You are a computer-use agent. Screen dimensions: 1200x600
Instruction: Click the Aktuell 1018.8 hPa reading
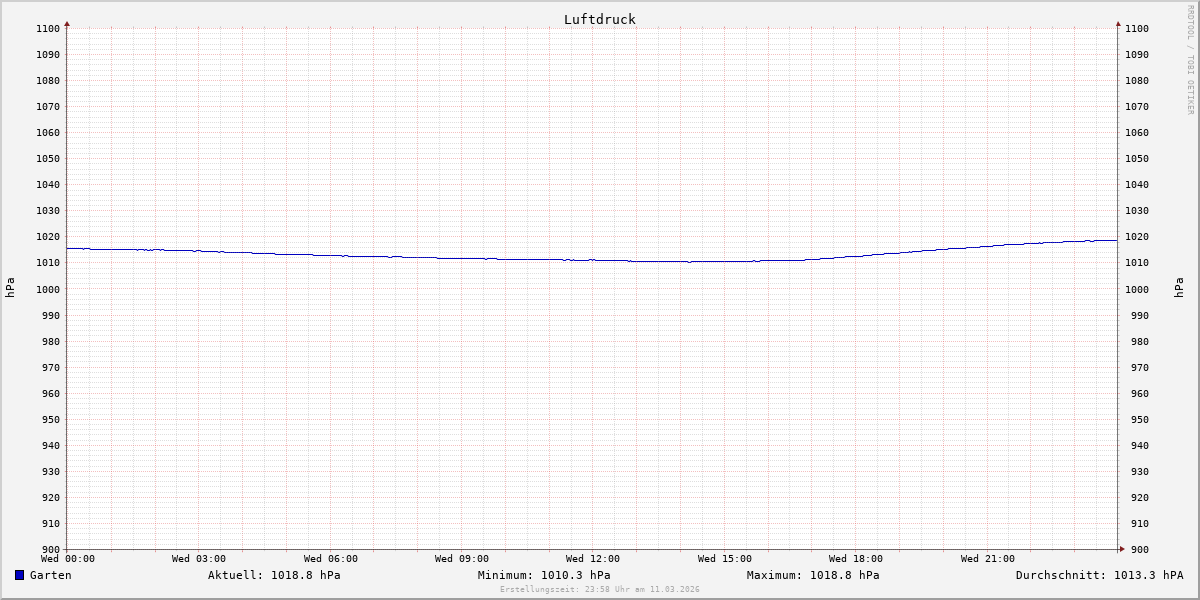pos(274,575)
